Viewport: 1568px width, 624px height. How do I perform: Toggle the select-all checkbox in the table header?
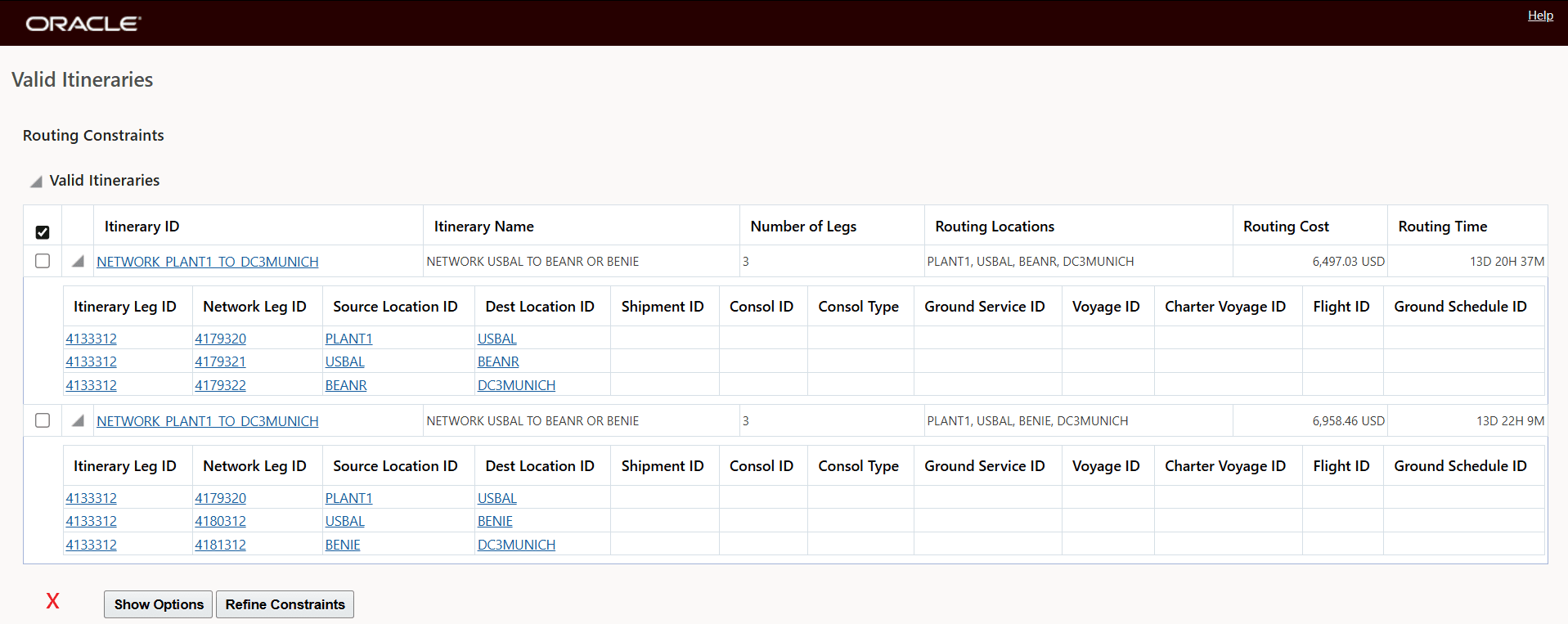pyautogui.click(x=43, y=232)
